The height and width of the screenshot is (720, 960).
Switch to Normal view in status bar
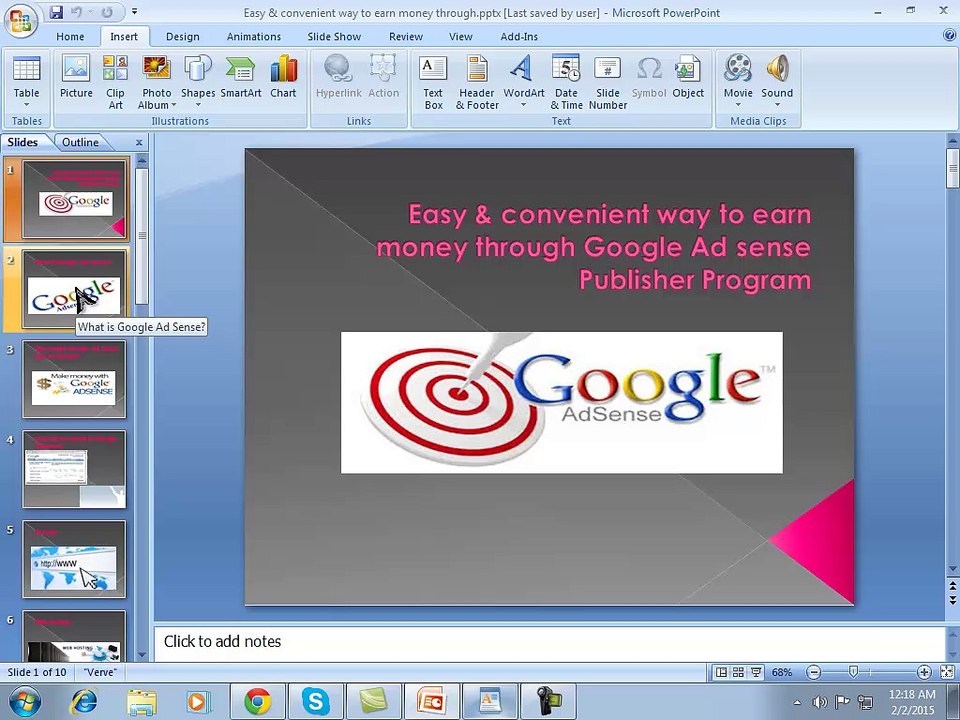[x=721, y=672]
